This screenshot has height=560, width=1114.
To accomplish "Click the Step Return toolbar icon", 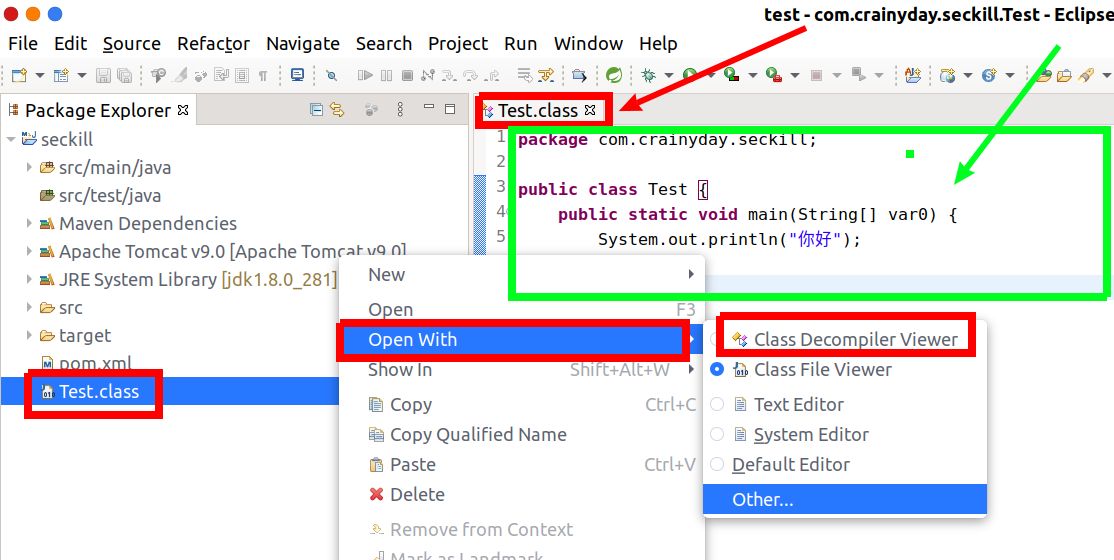I will click(x=492, y=75).
